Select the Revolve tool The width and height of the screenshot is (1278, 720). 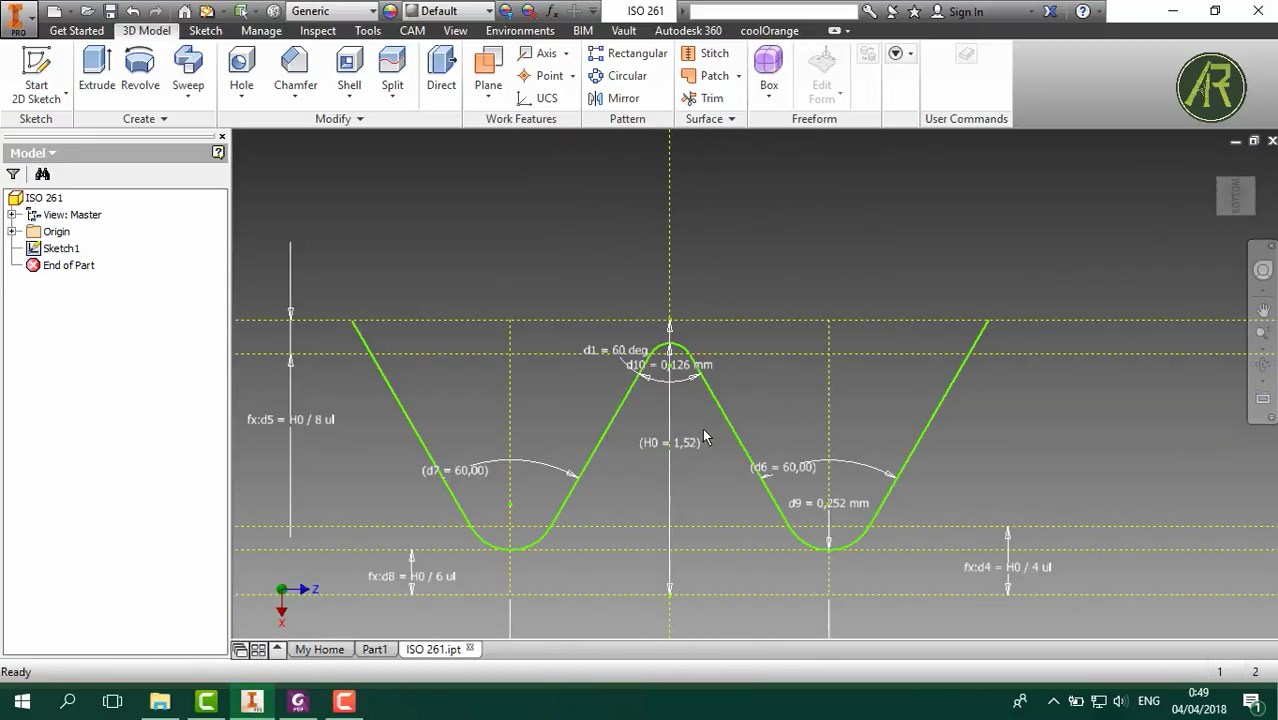pyautogui.click(x=140, y=70)
